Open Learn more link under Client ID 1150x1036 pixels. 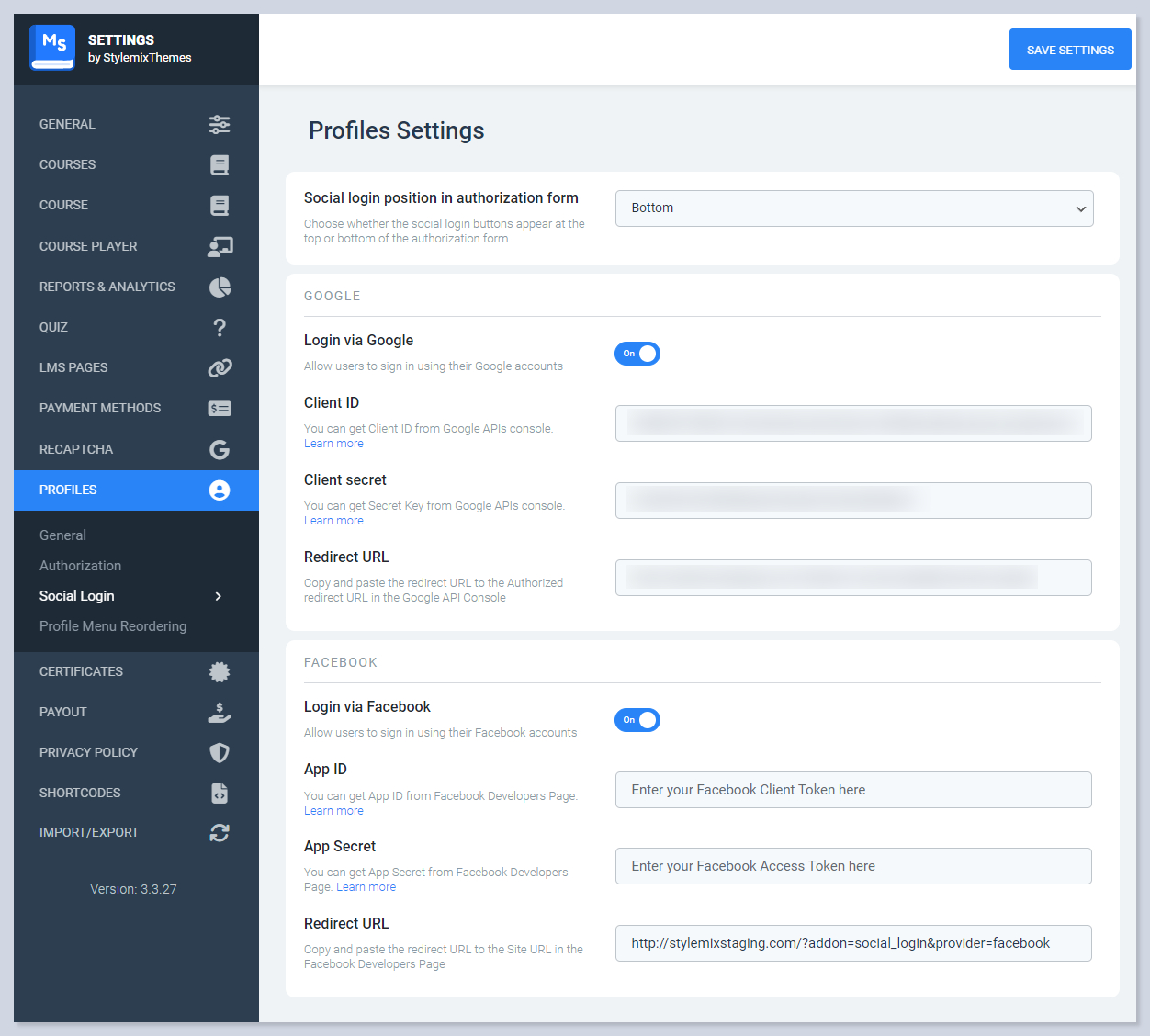point(333,444)
